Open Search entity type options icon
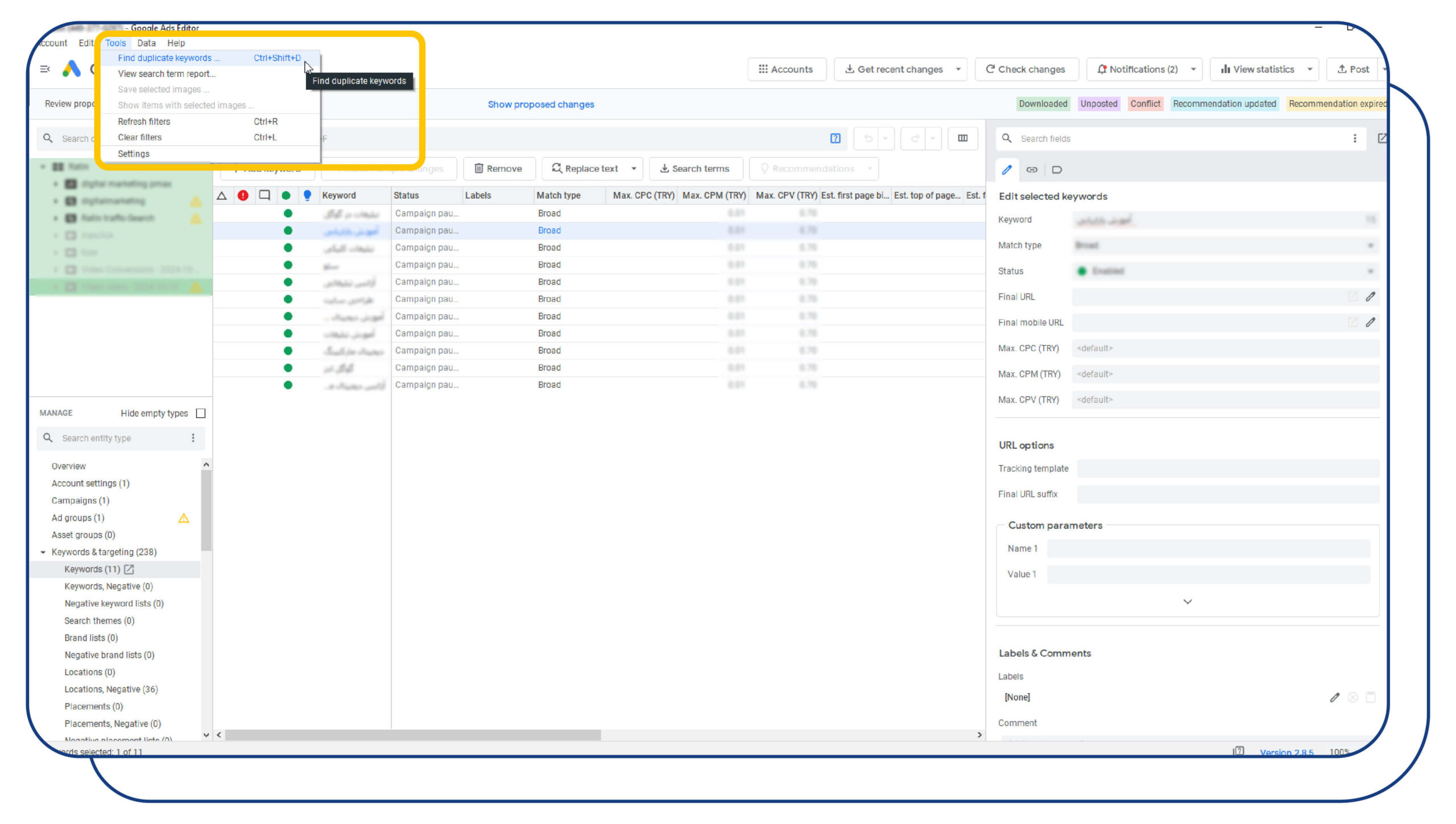1456x824 pixels. coord(193,438)
